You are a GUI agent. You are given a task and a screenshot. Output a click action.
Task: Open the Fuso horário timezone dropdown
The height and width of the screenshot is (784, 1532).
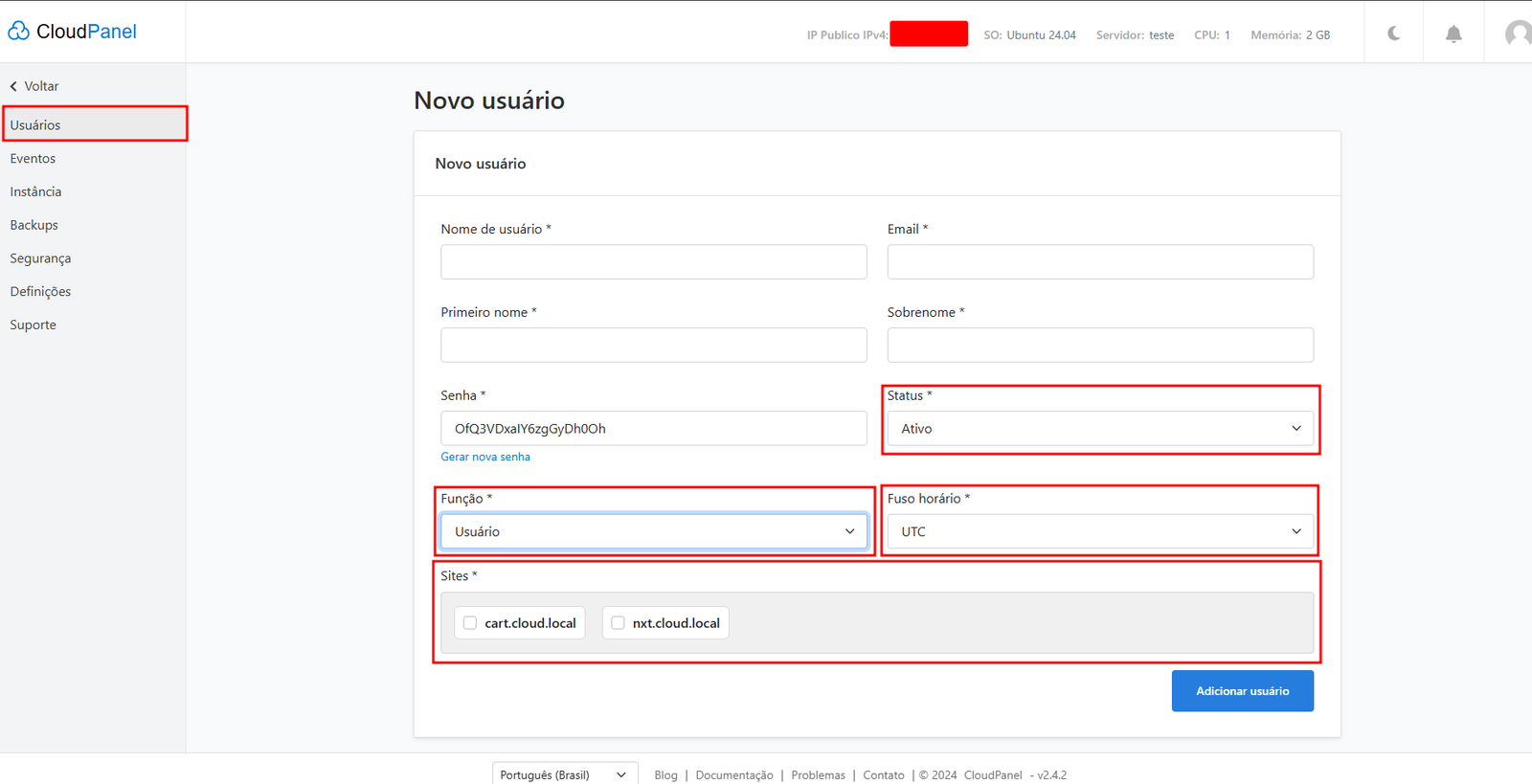coord(1099,531)
